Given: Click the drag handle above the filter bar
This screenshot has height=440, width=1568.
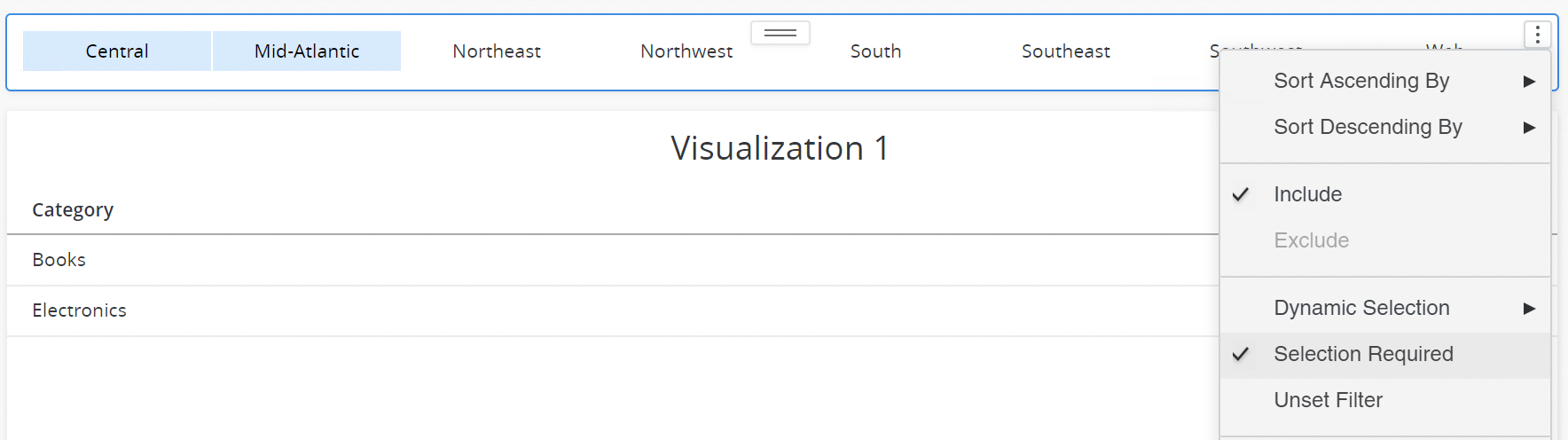Looking at the screenshot, I should coord(780,33).
